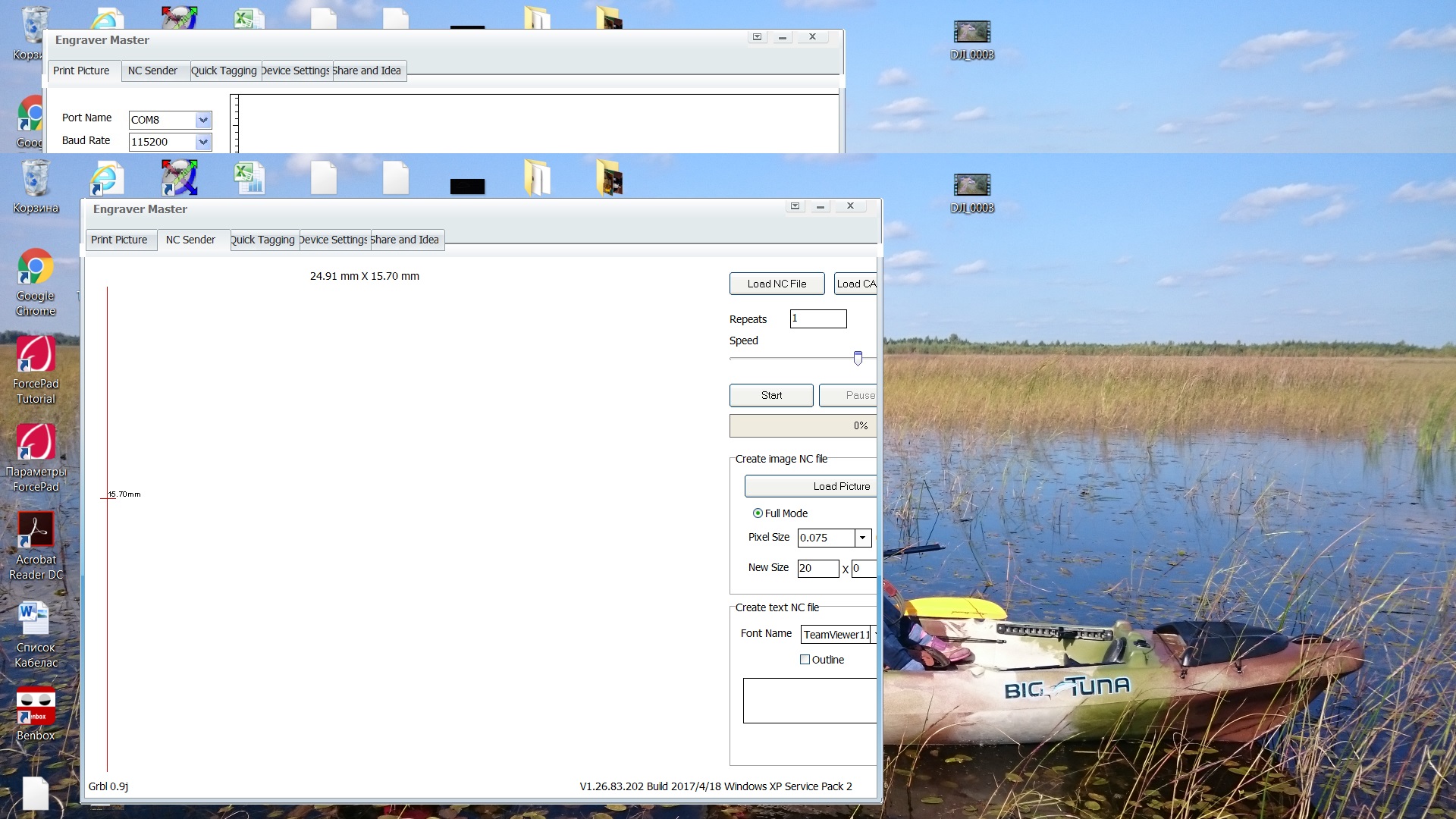1456x819 pixels.
Task: Open Список Кабелас Word document icon
Action: click(35, 619)
